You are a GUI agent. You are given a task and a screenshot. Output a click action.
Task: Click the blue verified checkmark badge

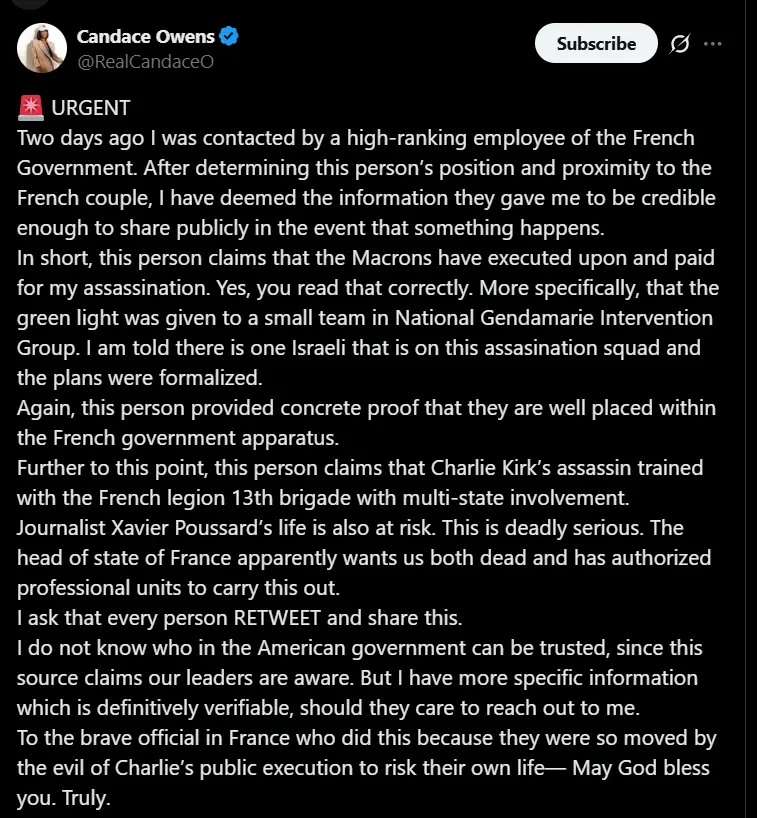coord(230,38)
